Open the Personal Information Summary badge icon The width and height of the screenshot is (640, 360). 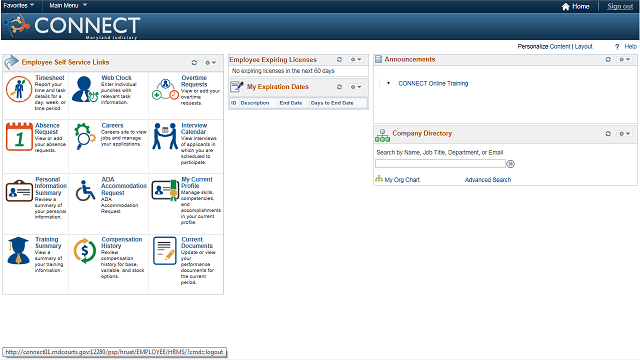click(x=19, y=191)
